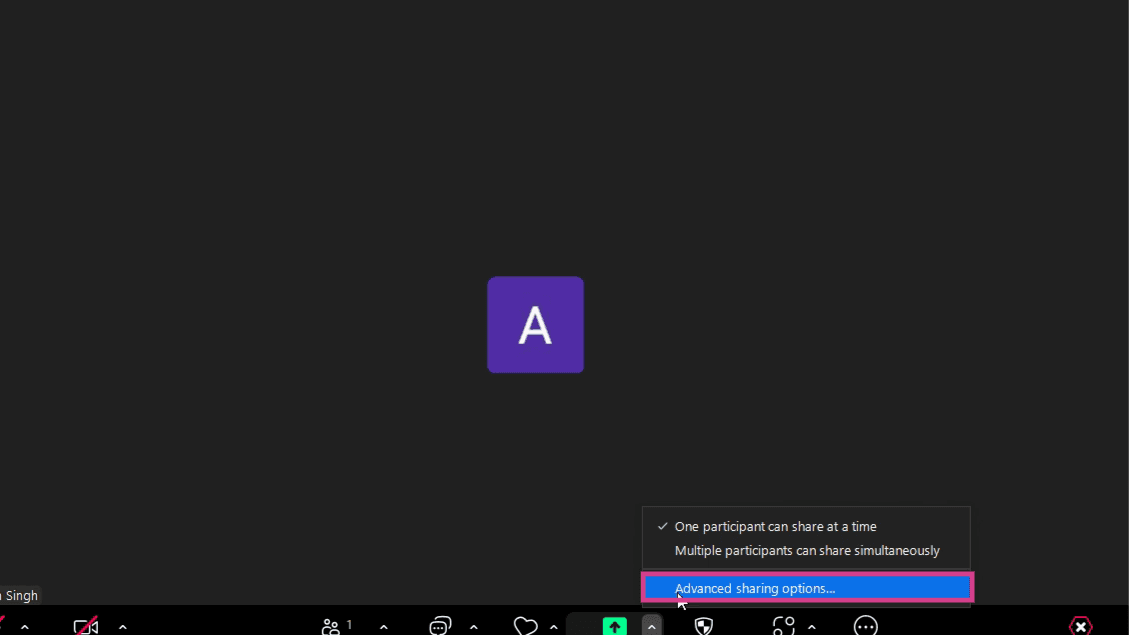Viewport: 1129px width, 635px height.
Task: Expand the reactions options chevron
Action: tap(554, 627)
